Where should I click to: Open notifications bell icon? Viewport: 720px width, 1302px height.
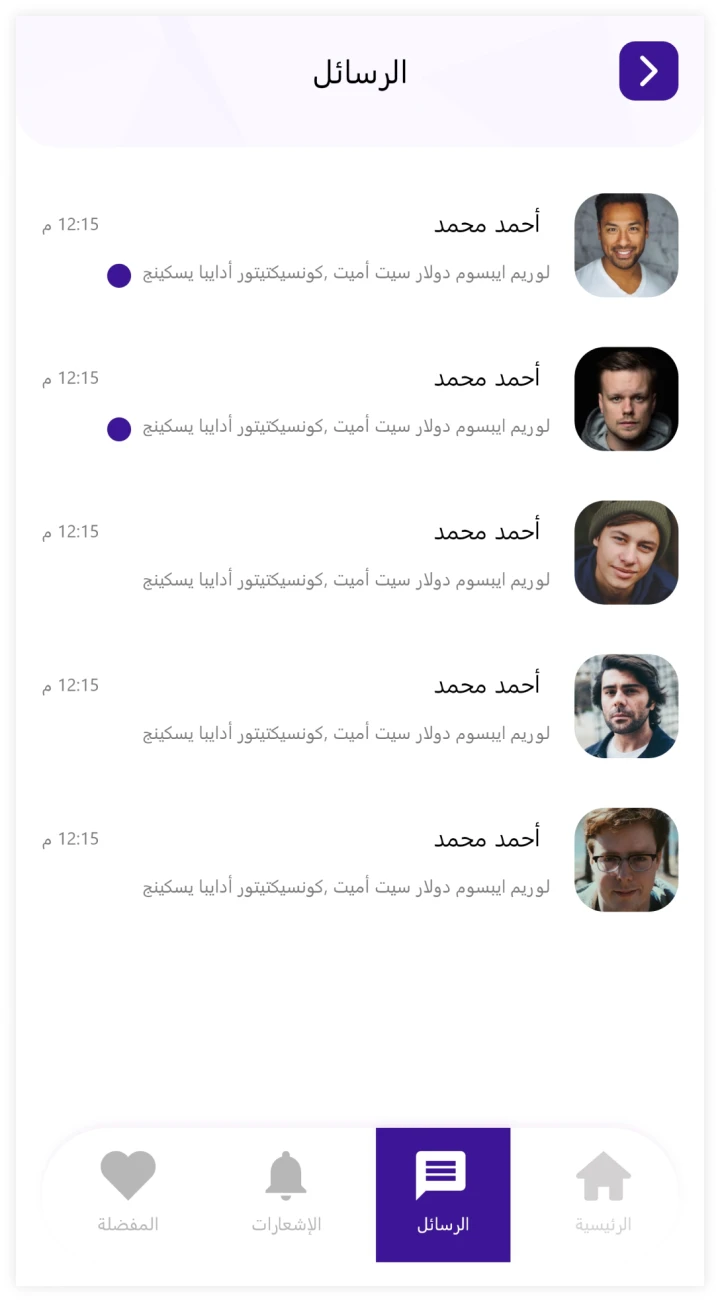tap(286, 1175)
